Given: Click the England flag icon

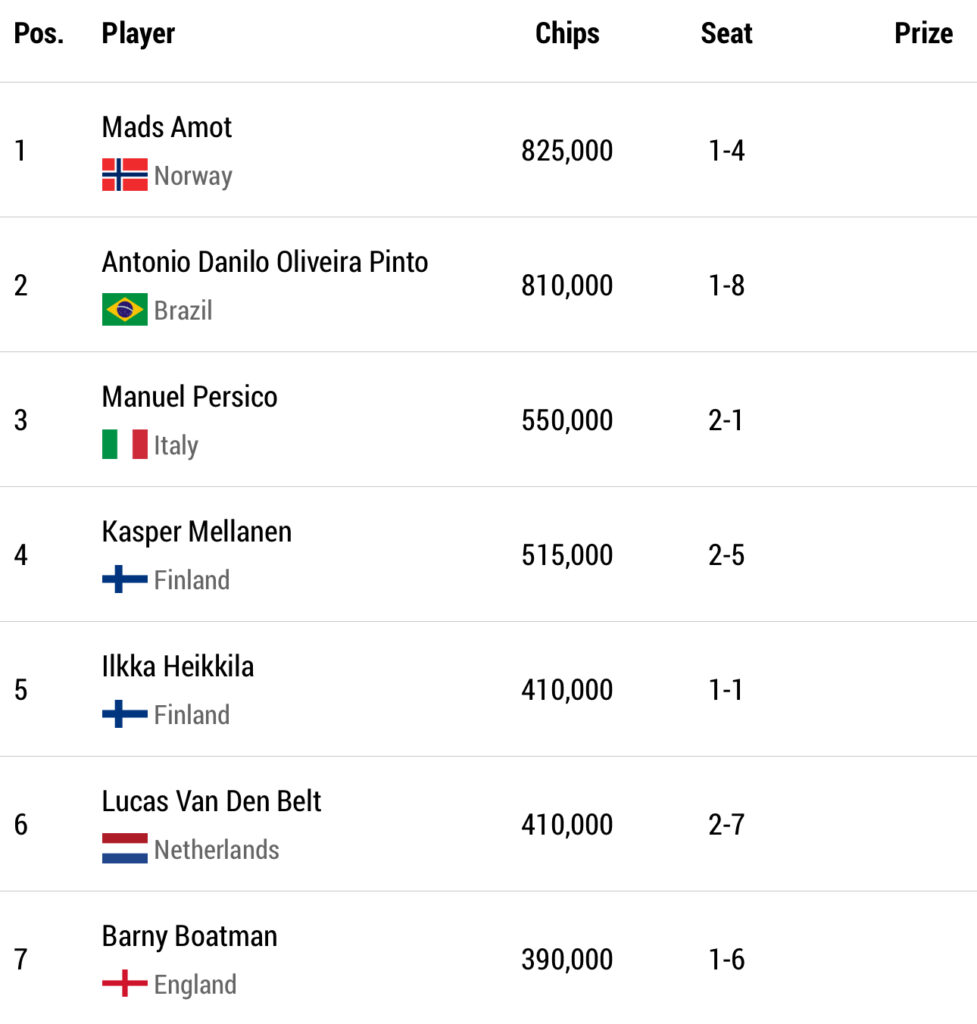Looking at the screenshot, I should click(x=124, y=984).
